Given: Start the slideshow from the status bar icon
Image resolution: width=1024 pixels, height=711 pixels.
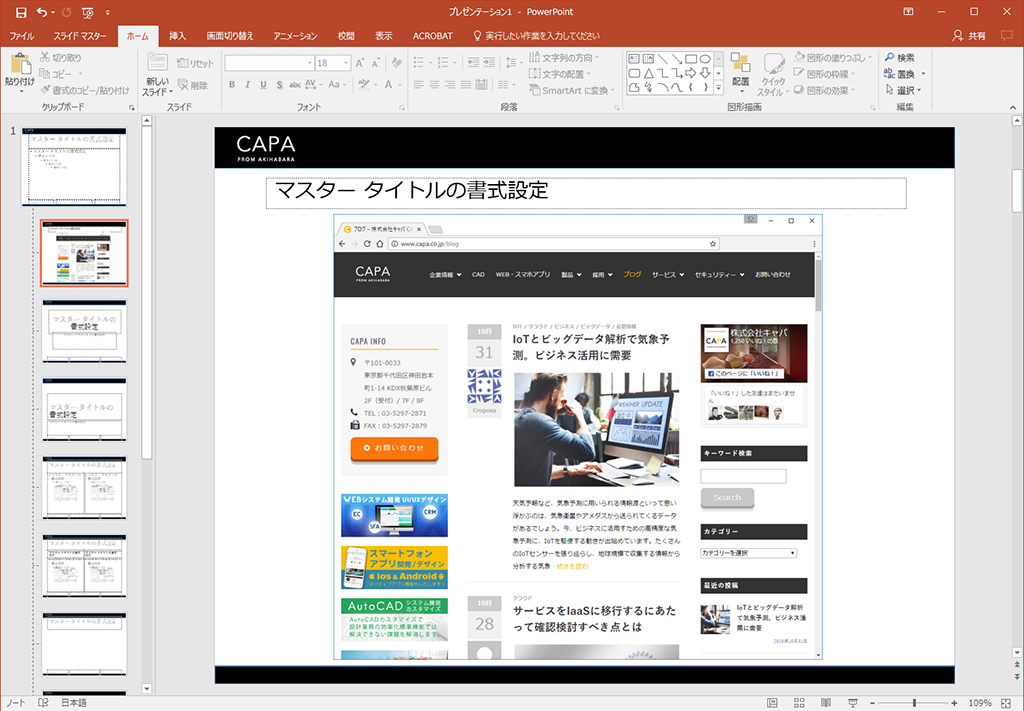Looking at the screenshot, I should coord(853,703).
